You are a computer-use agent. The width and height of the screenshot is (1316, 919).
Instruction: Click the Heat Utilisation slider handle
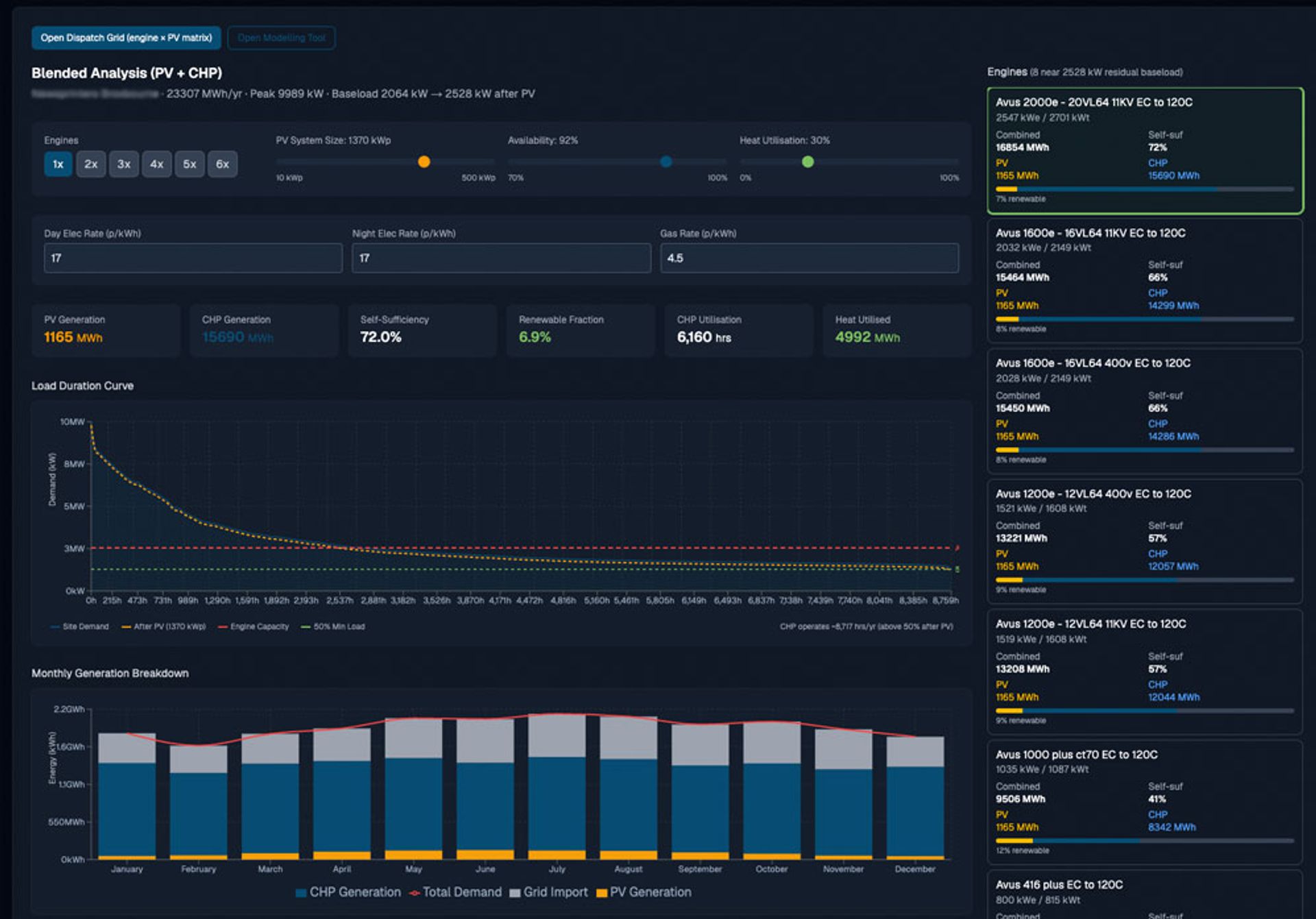(x=808, y=162)
